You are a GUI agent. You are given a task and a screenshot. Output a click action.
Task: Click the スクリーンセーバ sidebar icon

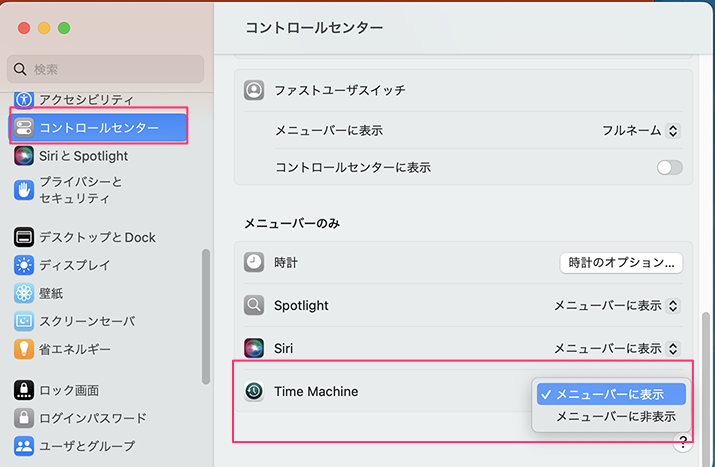pos(24,321)
